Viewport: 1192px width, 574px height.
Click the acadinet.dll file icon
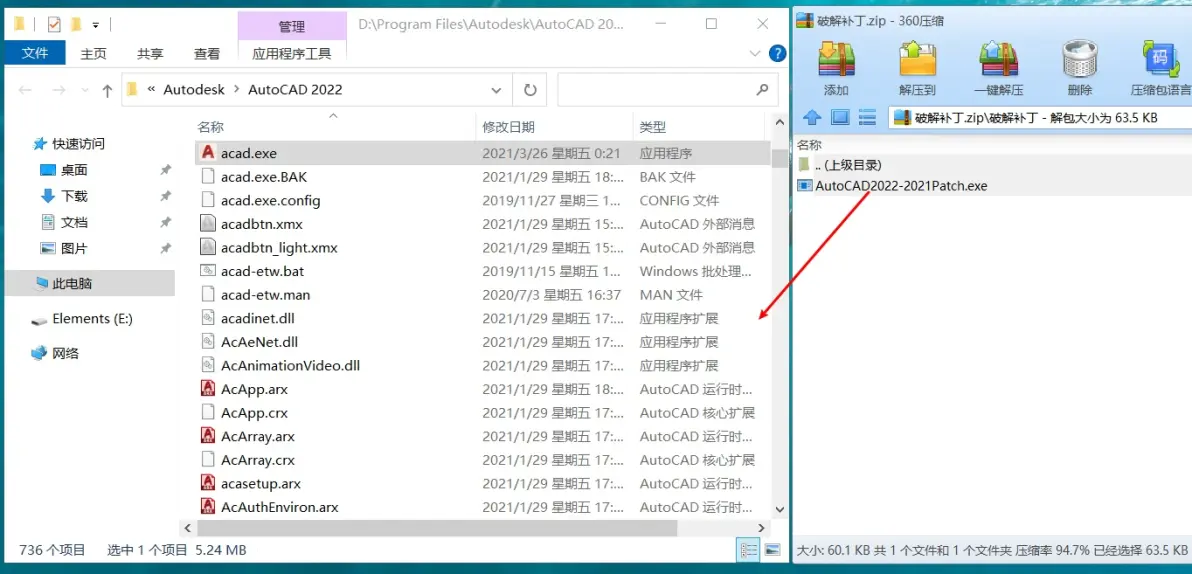coord(208,318)
